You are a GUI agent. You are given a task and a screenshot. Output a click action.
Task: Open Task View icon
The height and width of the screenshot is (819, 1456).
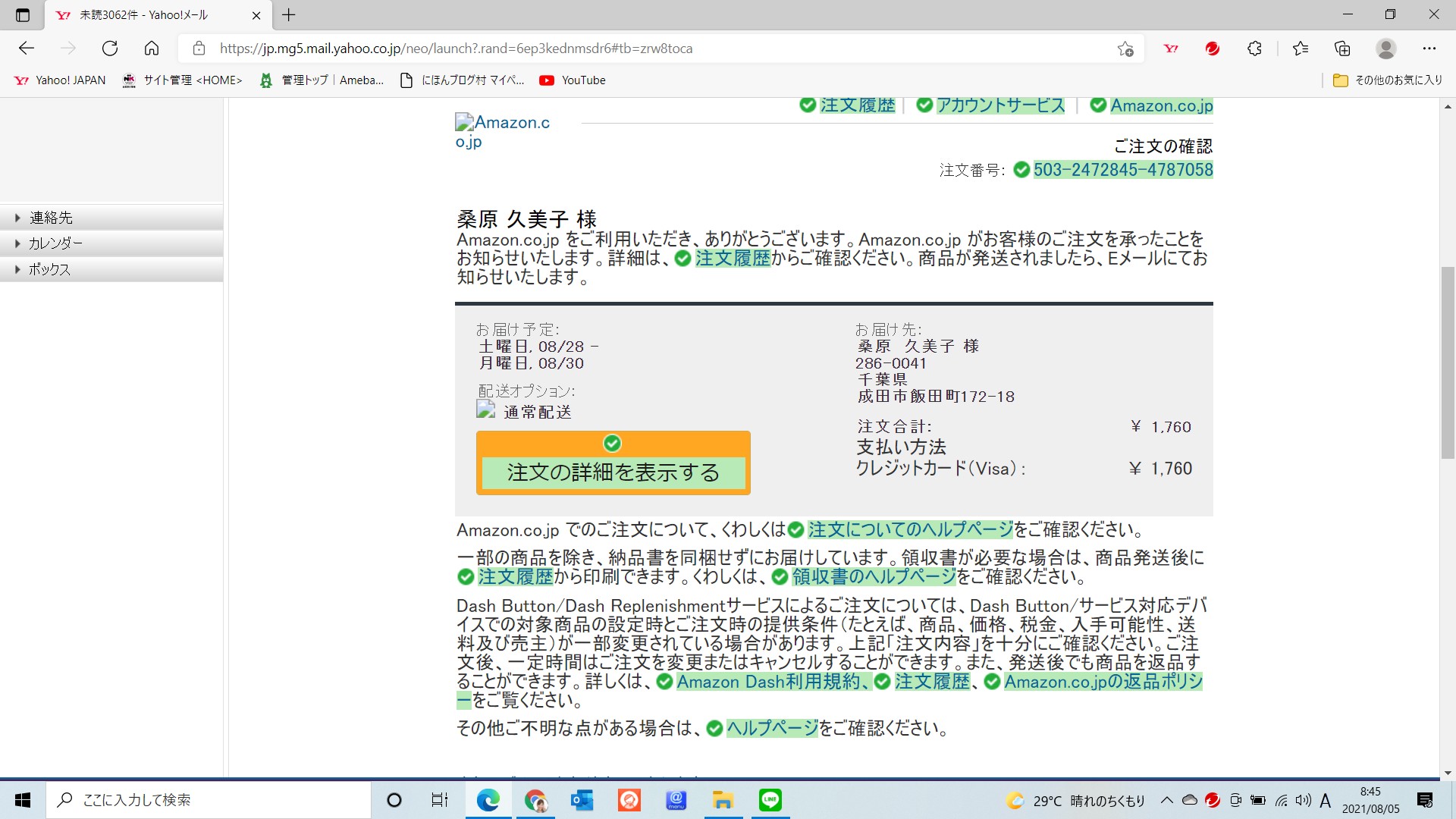[x=440, y=800]
